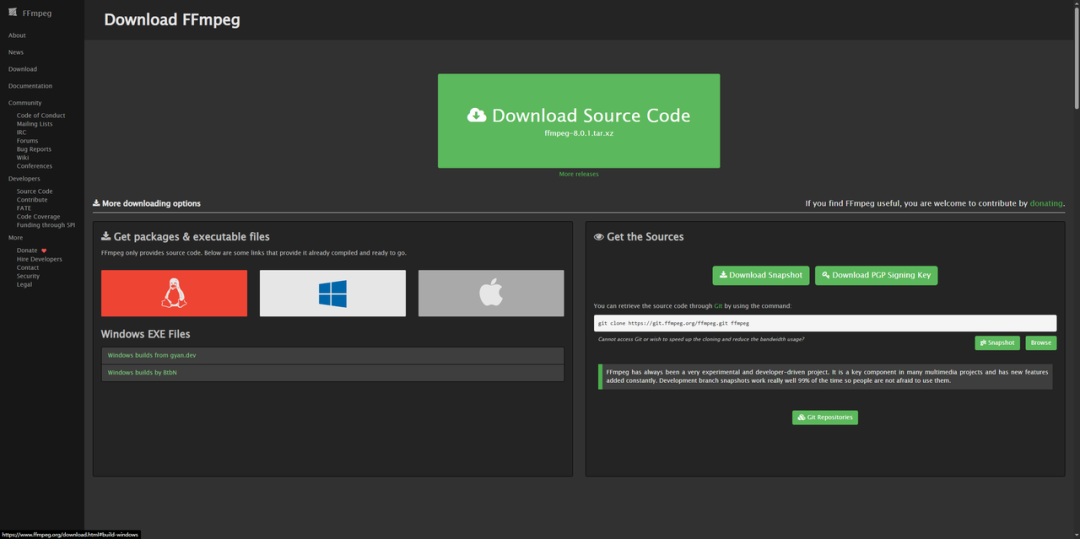The width and height of the screenshot is (1080, 539).
Task: Open Security sidebar link
Action: pos(28,276)
